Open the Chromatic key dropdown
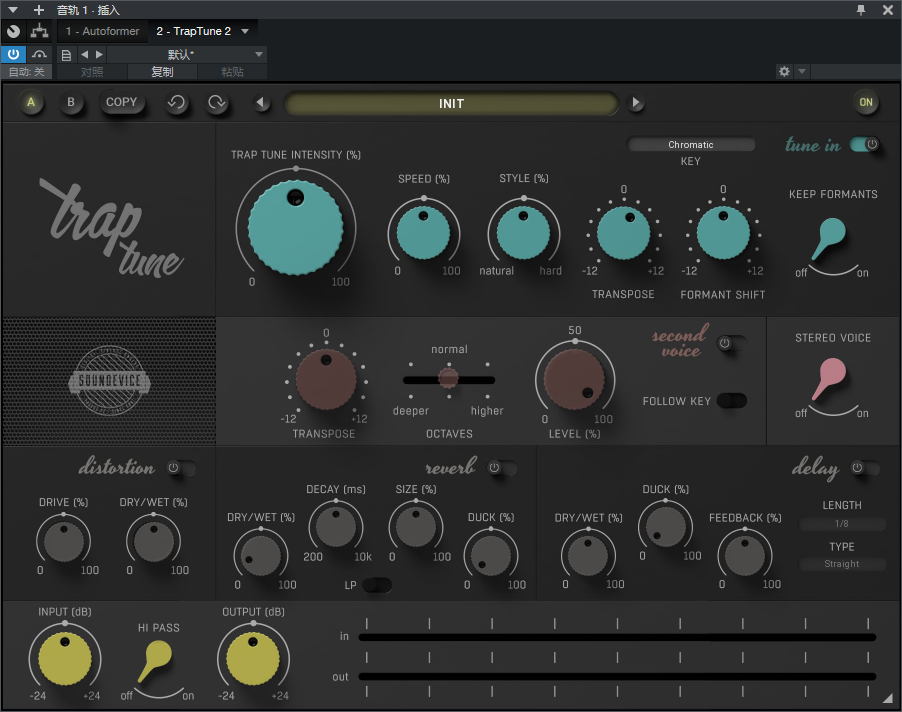Image resolution: width=902 pixels, height=712 pixels. coord(690,144)
